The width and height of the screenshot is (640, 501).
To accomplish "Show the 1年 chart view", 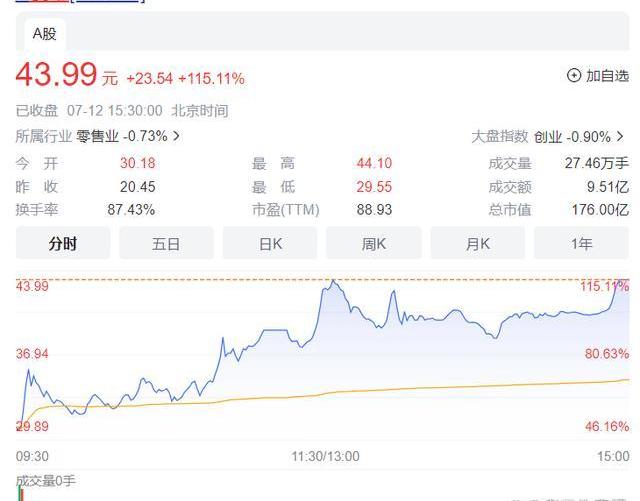I will click(x=581, y=243).
